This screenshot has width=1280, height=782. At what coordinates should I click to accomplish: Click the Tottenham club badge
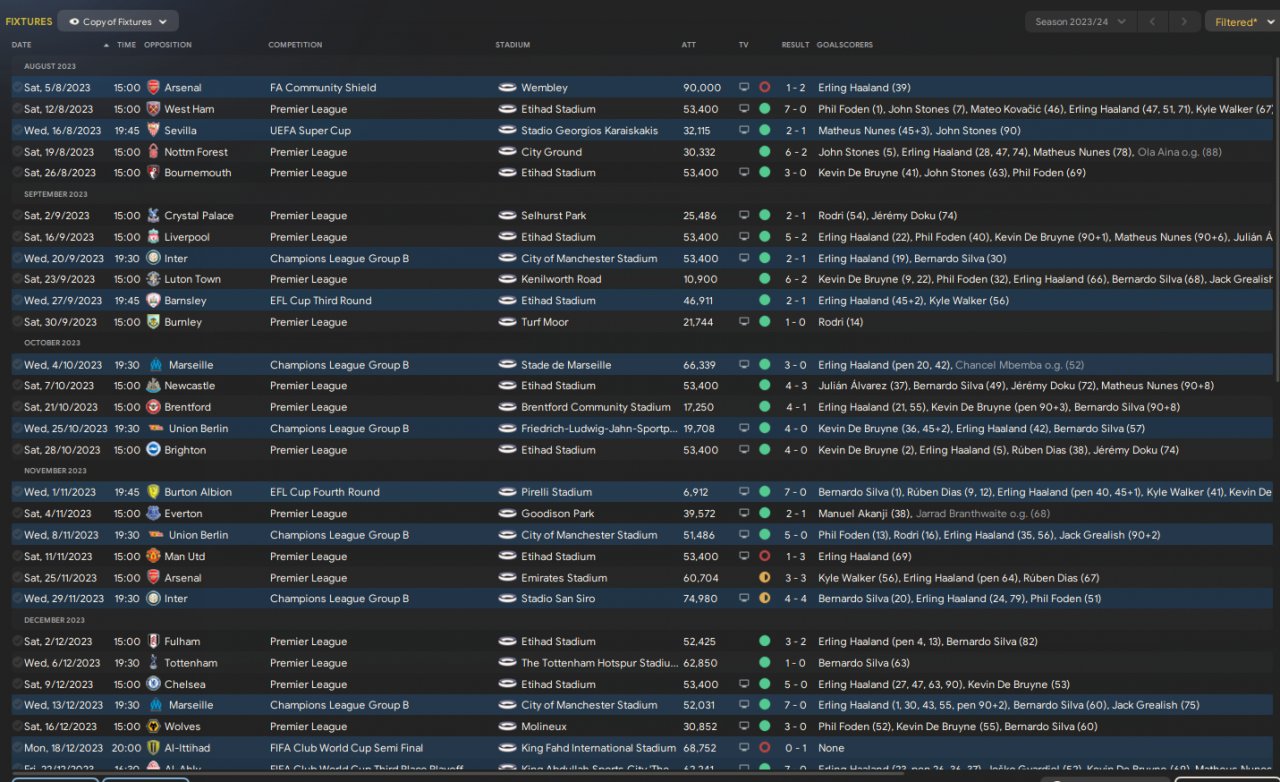tap(153, 663)
